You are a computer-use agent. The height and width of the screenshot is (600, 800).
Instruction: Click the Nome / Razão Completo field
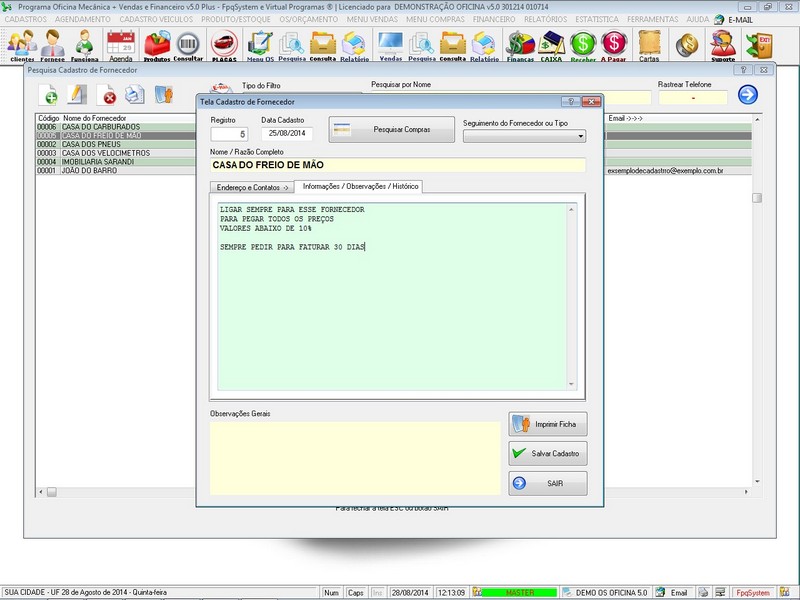coord(397,165)
